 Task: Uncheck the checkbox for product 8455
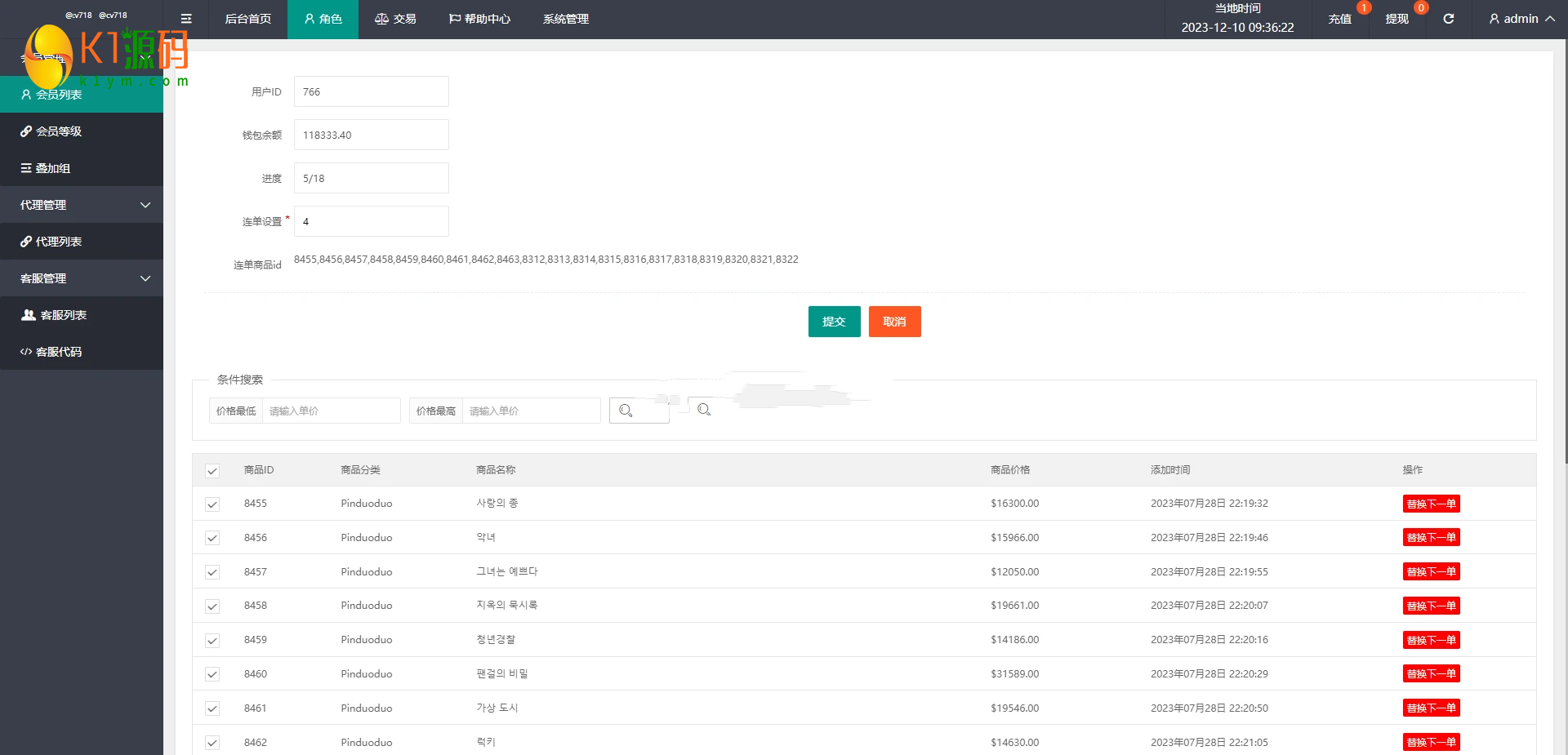[x=212, y=504]
